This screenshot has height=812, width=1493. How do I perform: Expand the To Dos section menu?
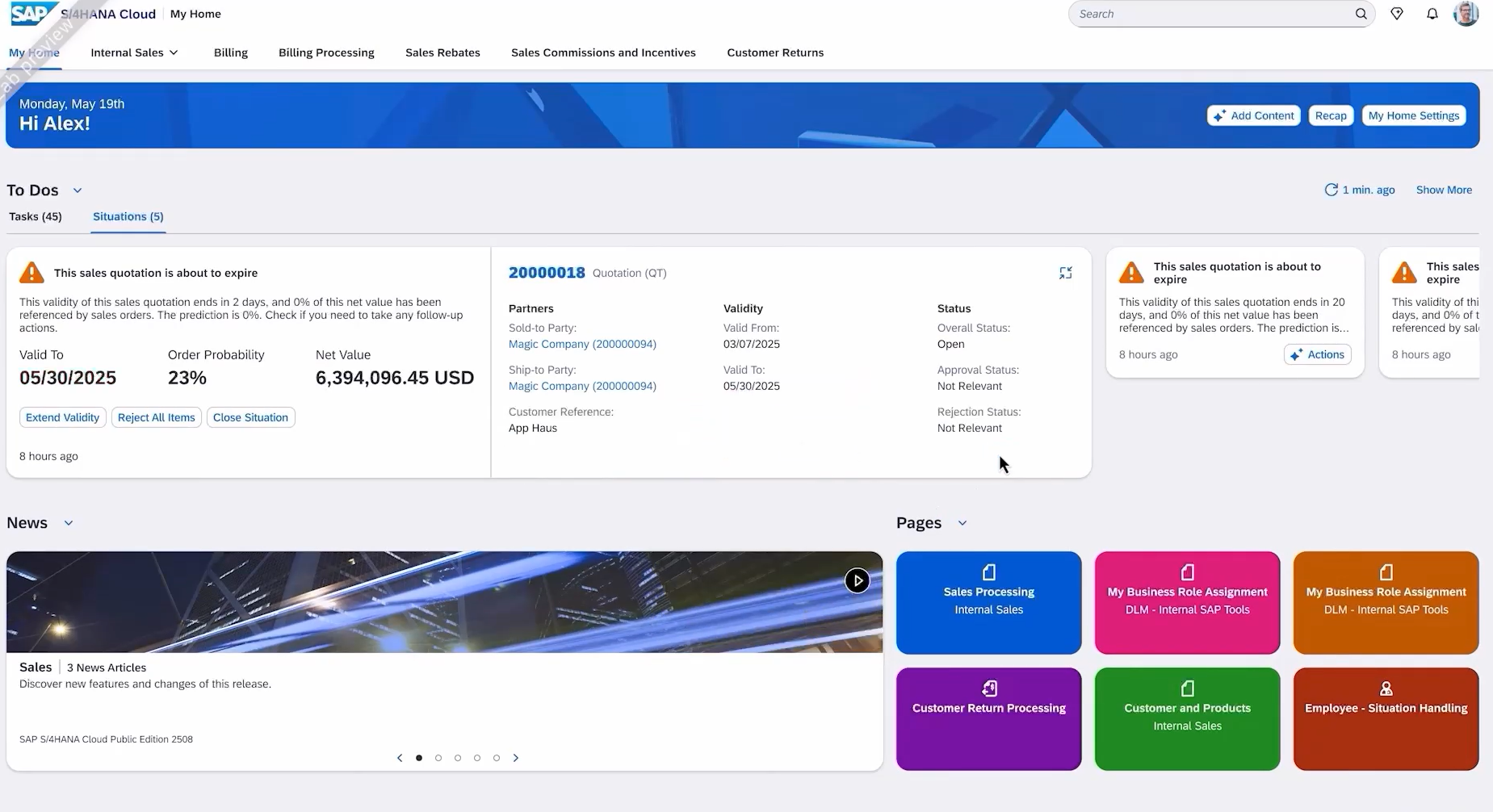(78, 190)
